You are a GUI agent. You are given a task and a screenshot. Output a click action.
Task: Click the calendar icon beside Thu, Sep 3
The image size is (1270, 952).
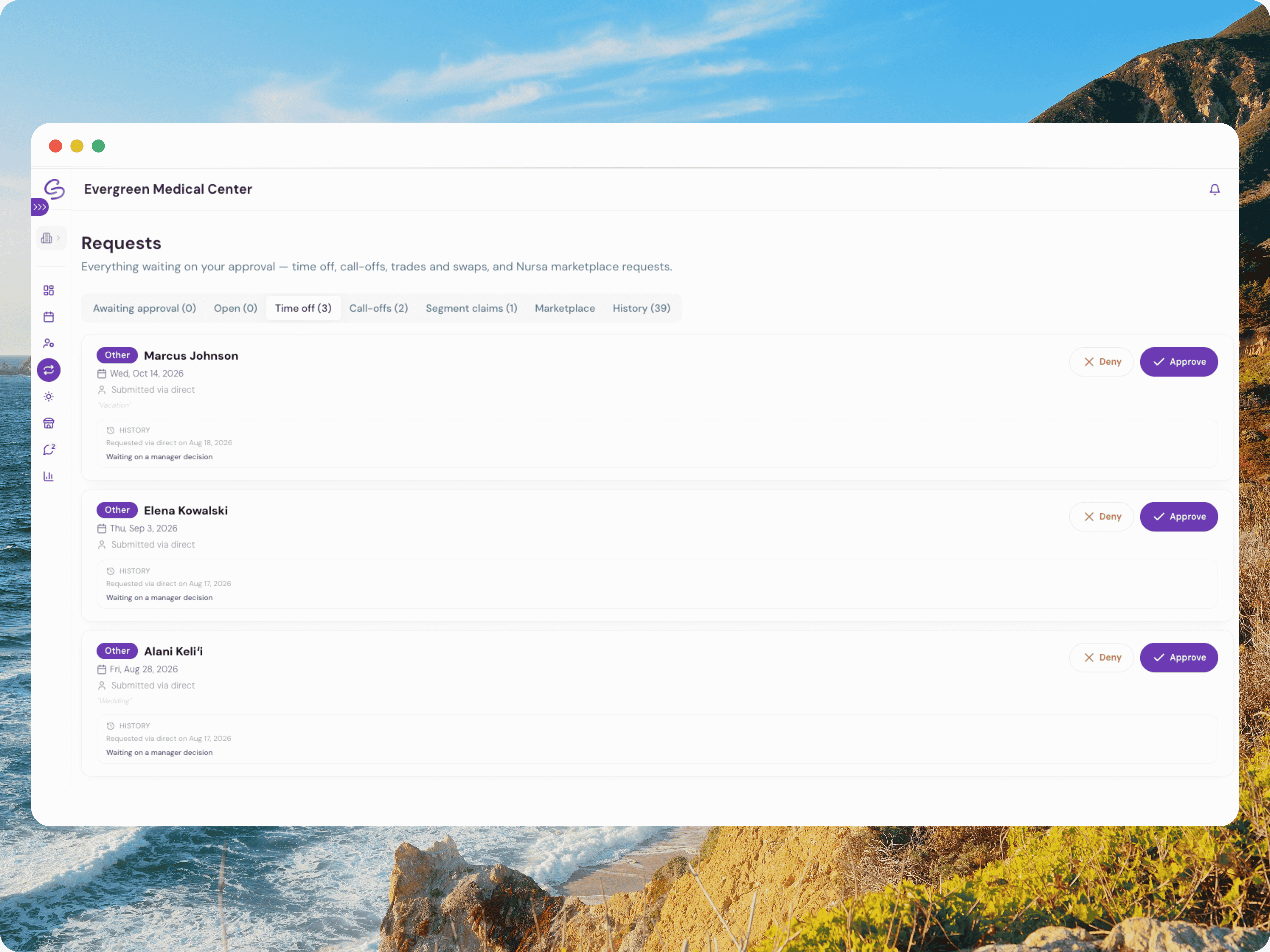pyautogui.click(x=102, y=528)
